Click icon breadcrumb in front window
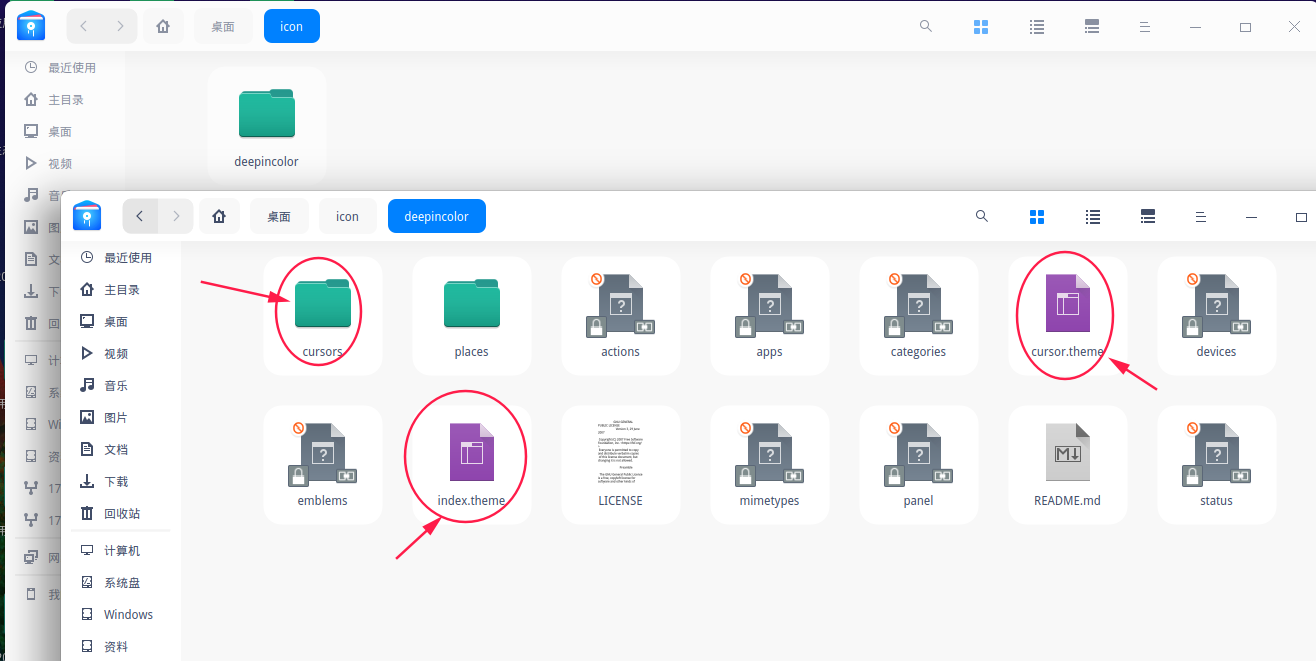 pyautogui.click(x=347, y=216)
